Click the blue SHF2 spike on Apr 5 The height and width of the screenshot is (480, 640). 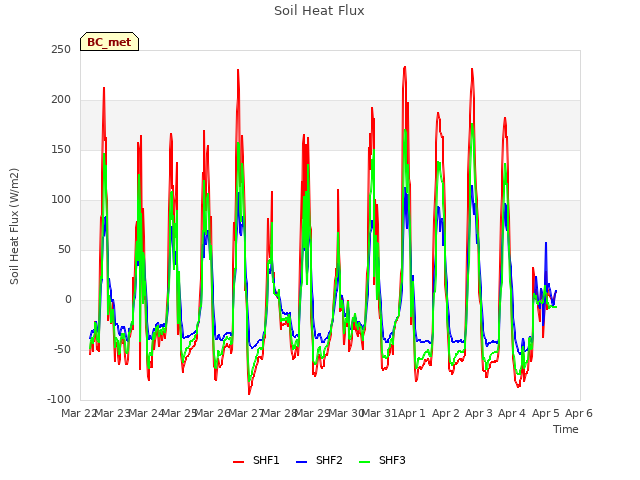pos(546,243)
